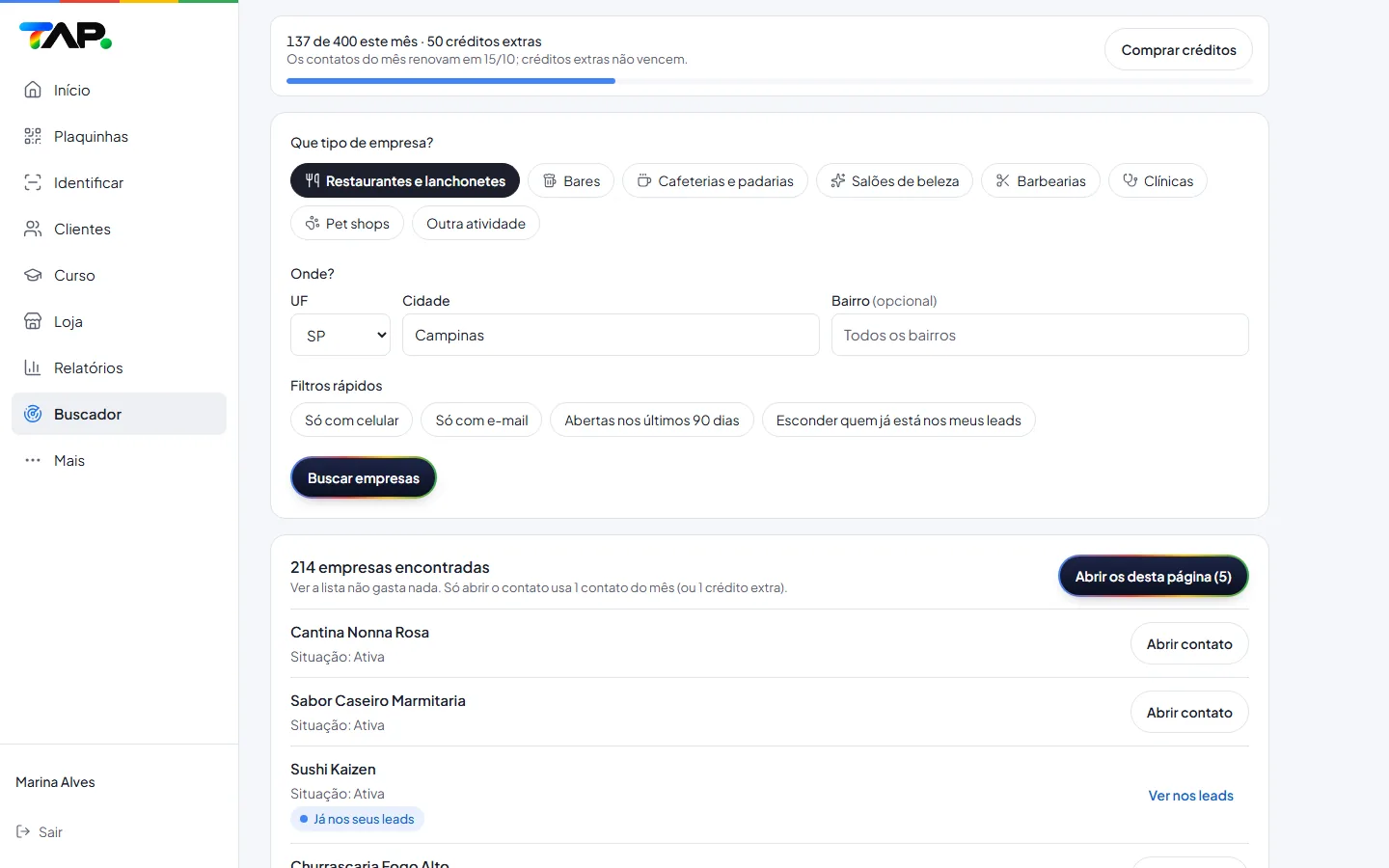This screenshot has width=1389, height=868.
Task: Select the Pet shops chip
Action: pos(347,223)
